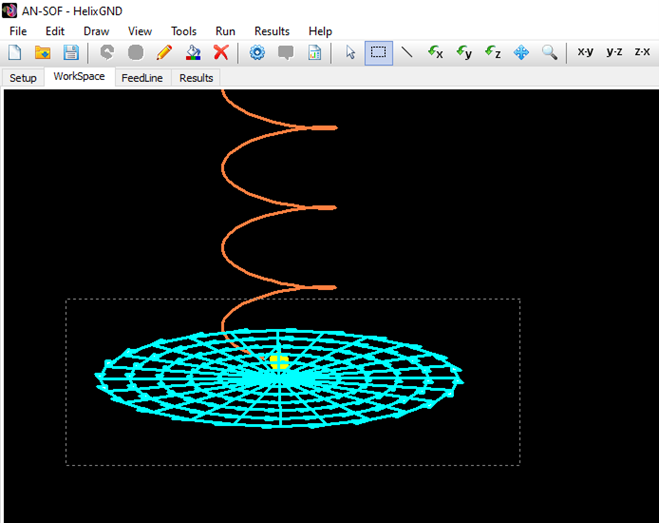The width and height of the screenshot is (659, 523).
Task: Open a project with the folder icon
Action: 42,53
